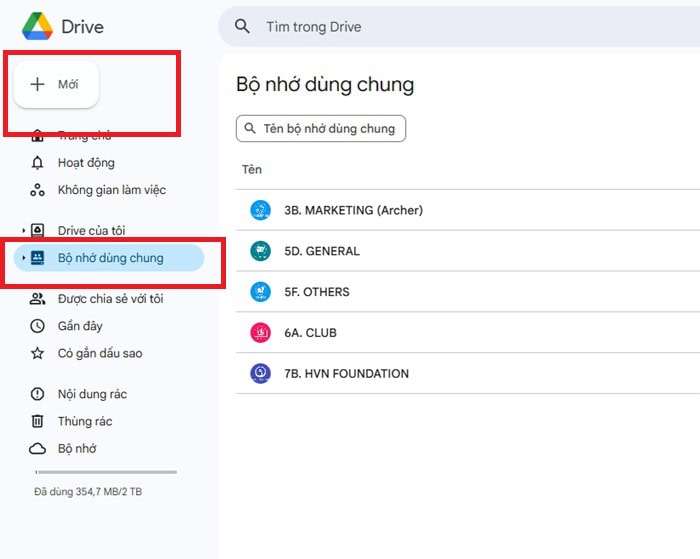Click the star icon for Có gắn dấu sao
Image resolution: width=700 pixels, height=559 pixels.
point(38,353)
